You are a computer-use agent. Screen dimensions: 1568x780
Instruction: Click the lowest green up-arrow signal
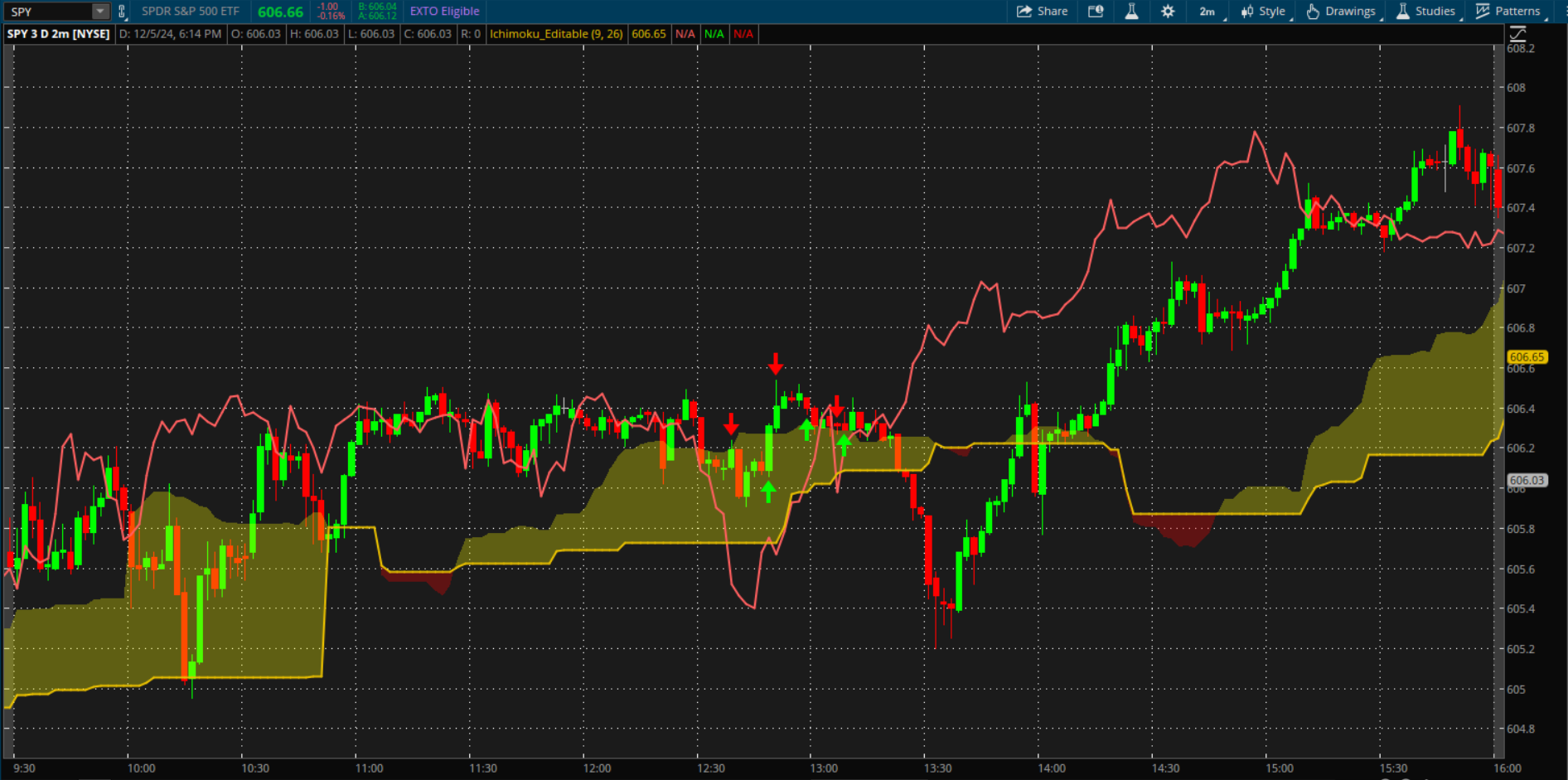pos(768,492)
